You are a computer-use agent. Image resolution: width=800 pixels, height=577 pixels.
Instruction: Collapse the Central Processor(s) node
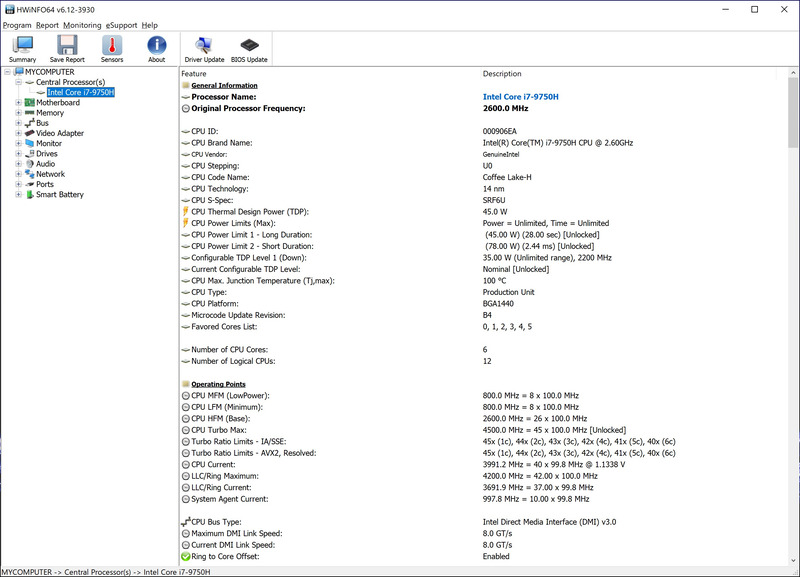pos(18,82)
